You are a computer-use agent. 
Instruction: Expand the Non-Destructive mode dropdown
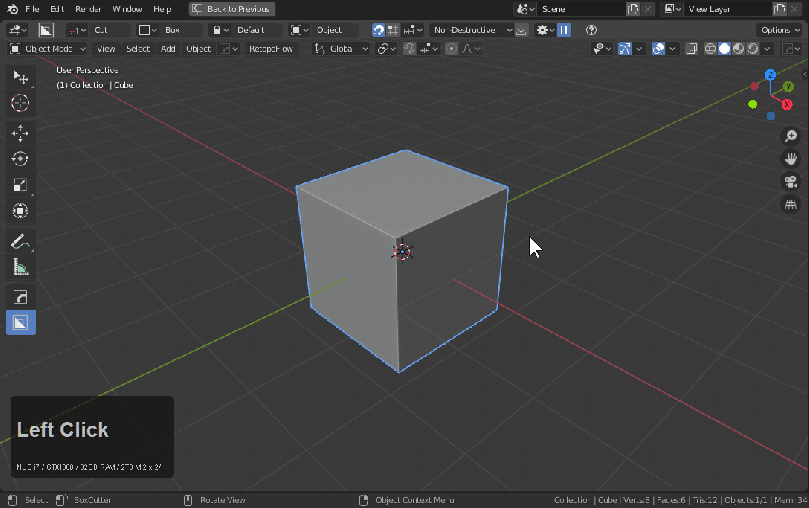pos(471,30)
